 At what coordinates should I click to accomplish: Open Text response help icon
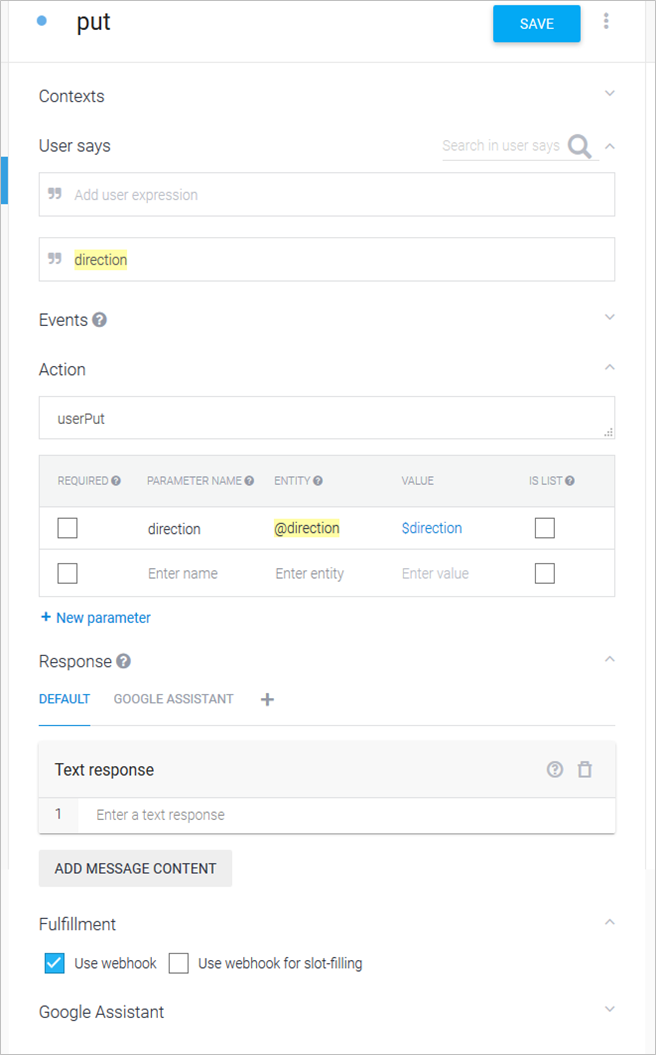pos(555,769)
